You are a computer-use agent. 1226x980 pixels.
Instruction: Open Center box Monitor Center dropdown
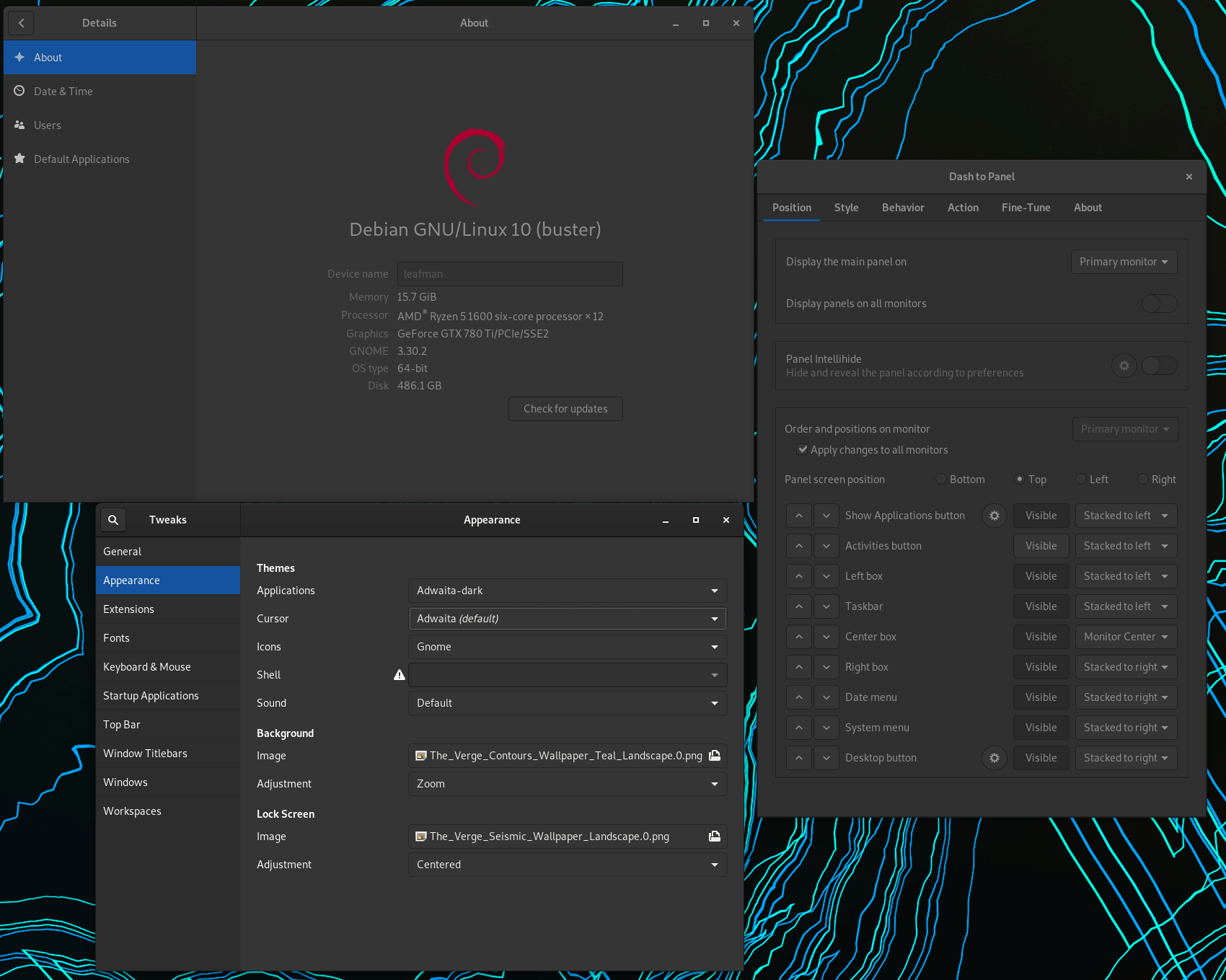coord(1126,637)
